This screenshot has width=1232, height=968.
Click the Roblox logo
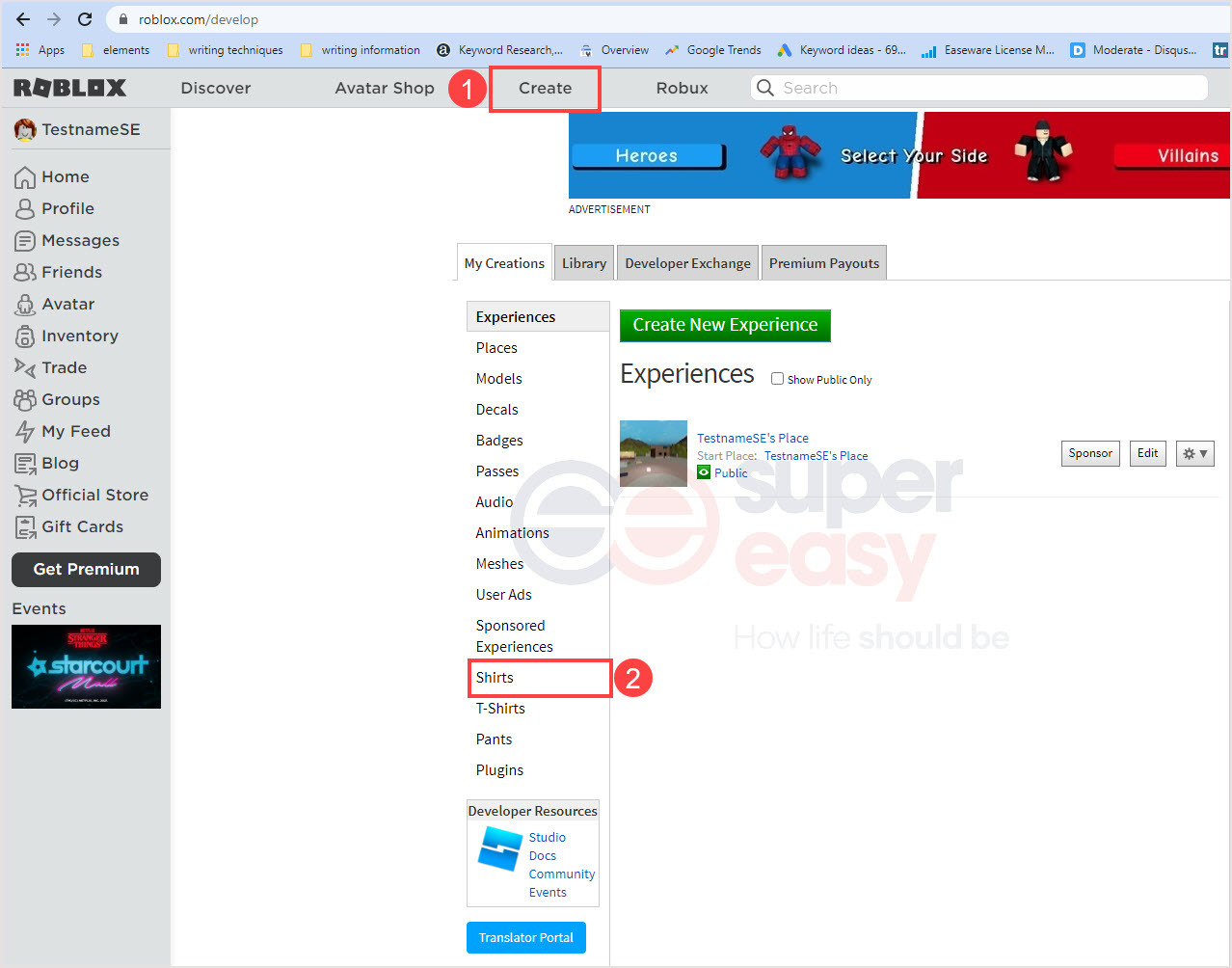(69, 88)
